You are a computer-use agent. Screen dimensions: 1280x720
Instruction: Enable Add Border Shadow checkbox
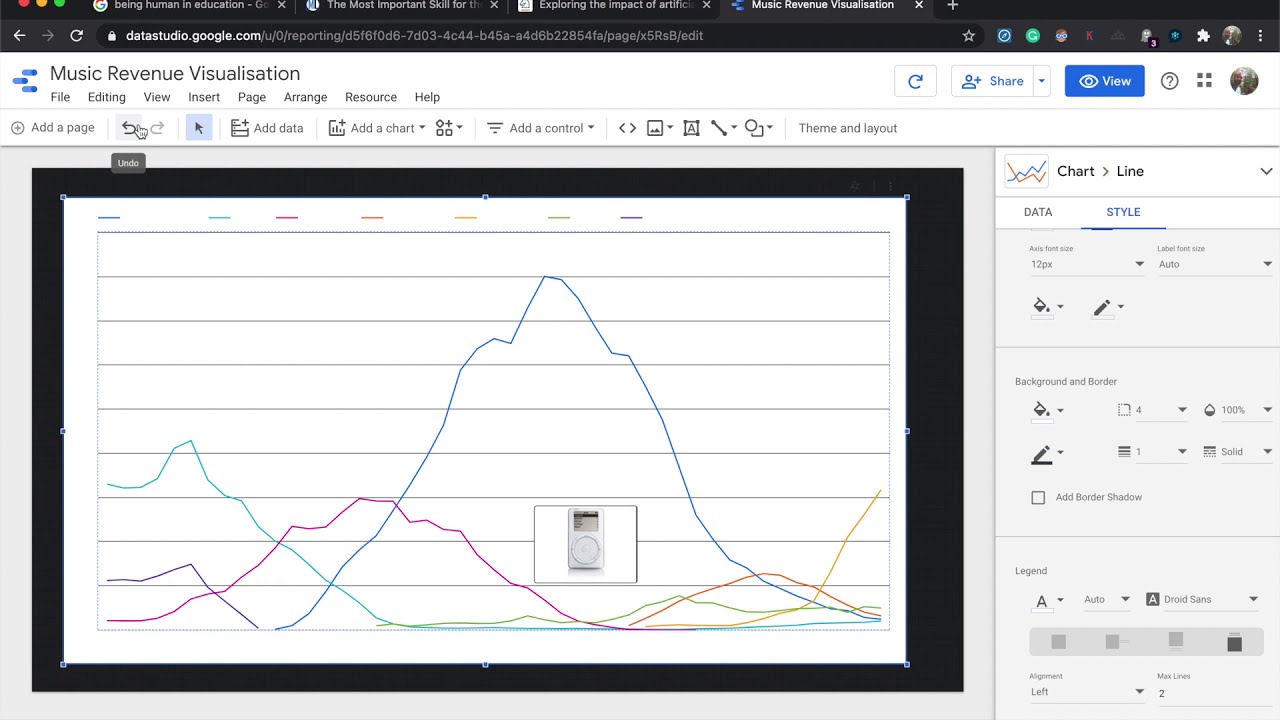pyautogui.click(x=1038, y=497)
